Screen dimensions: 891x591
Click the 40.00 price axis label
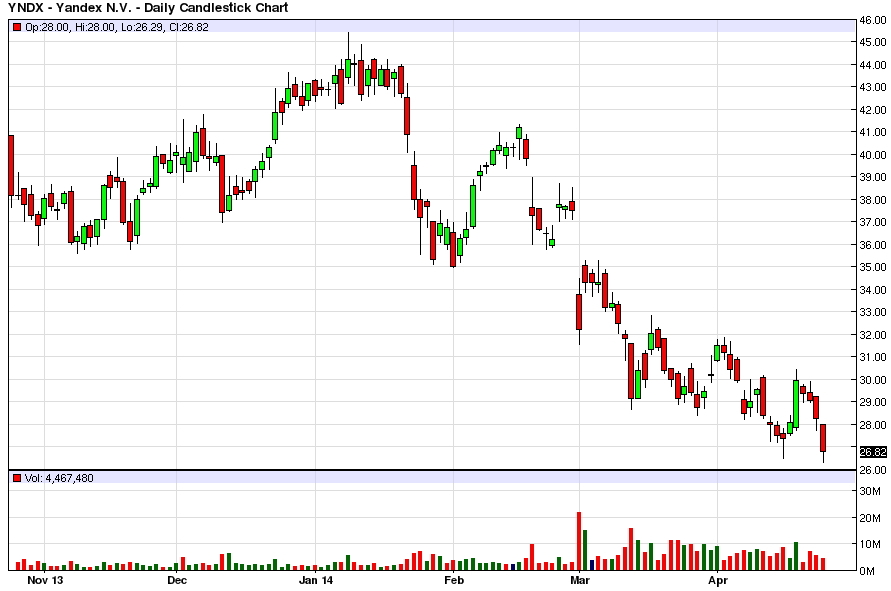point(873,155)
